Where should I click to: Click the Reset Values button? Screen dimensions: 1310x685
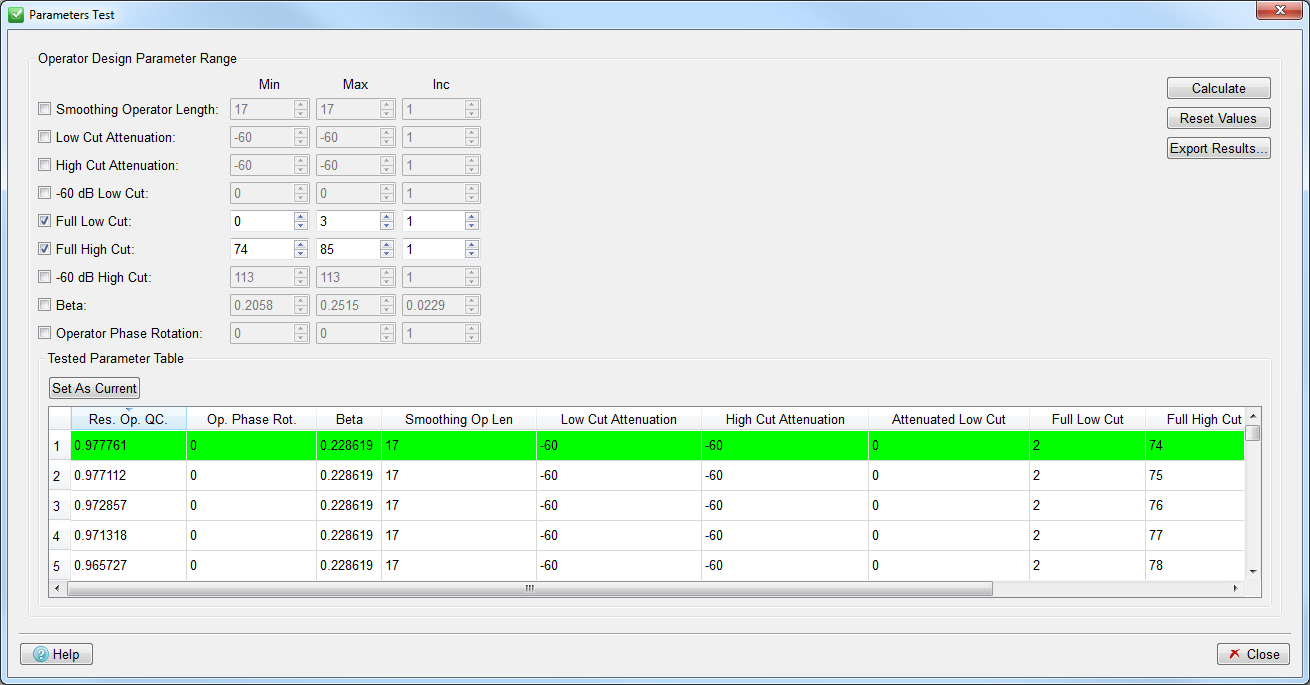(x=1218, y=118)
